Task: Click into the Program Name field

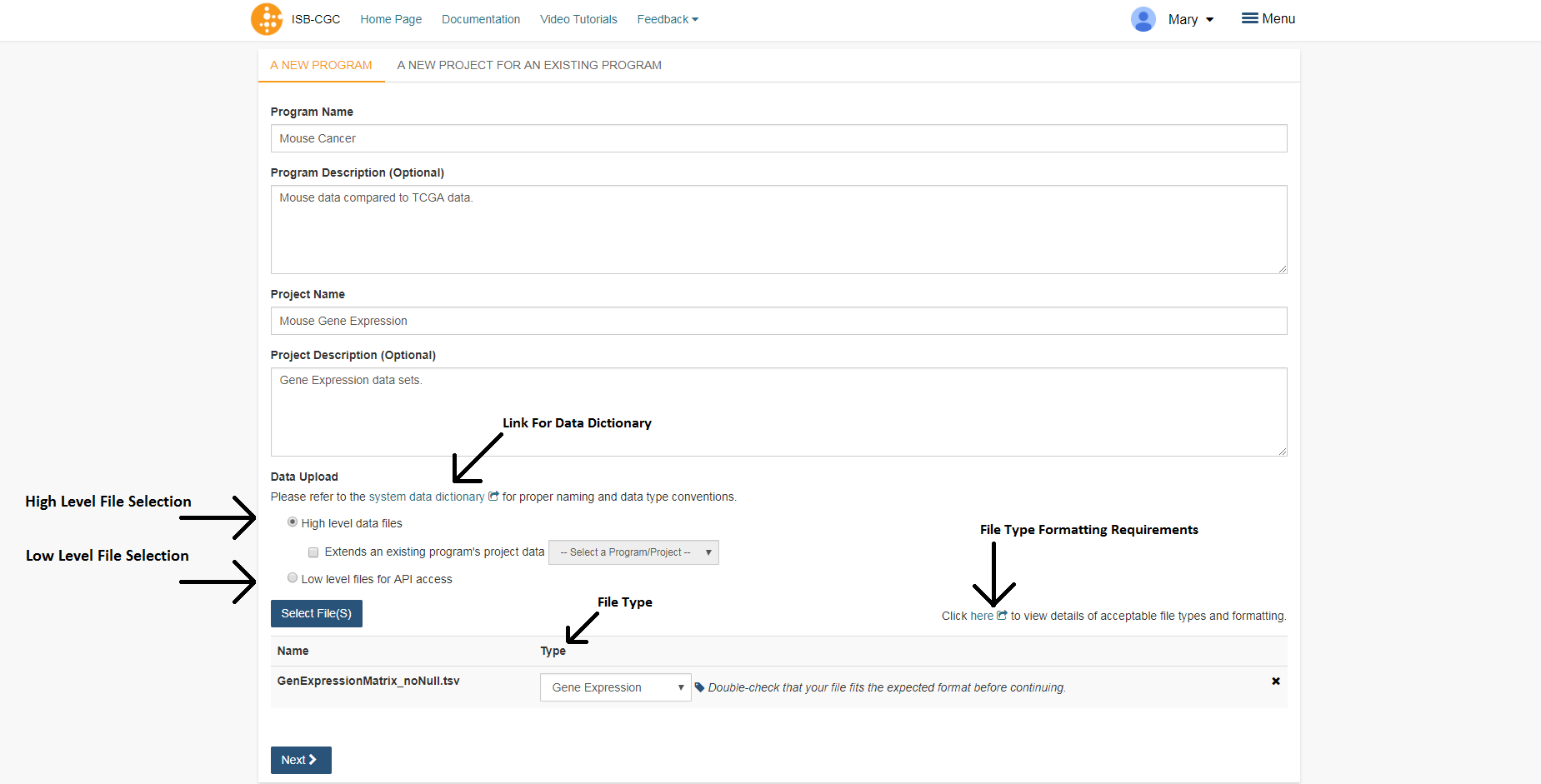Action: pos(778,138)
